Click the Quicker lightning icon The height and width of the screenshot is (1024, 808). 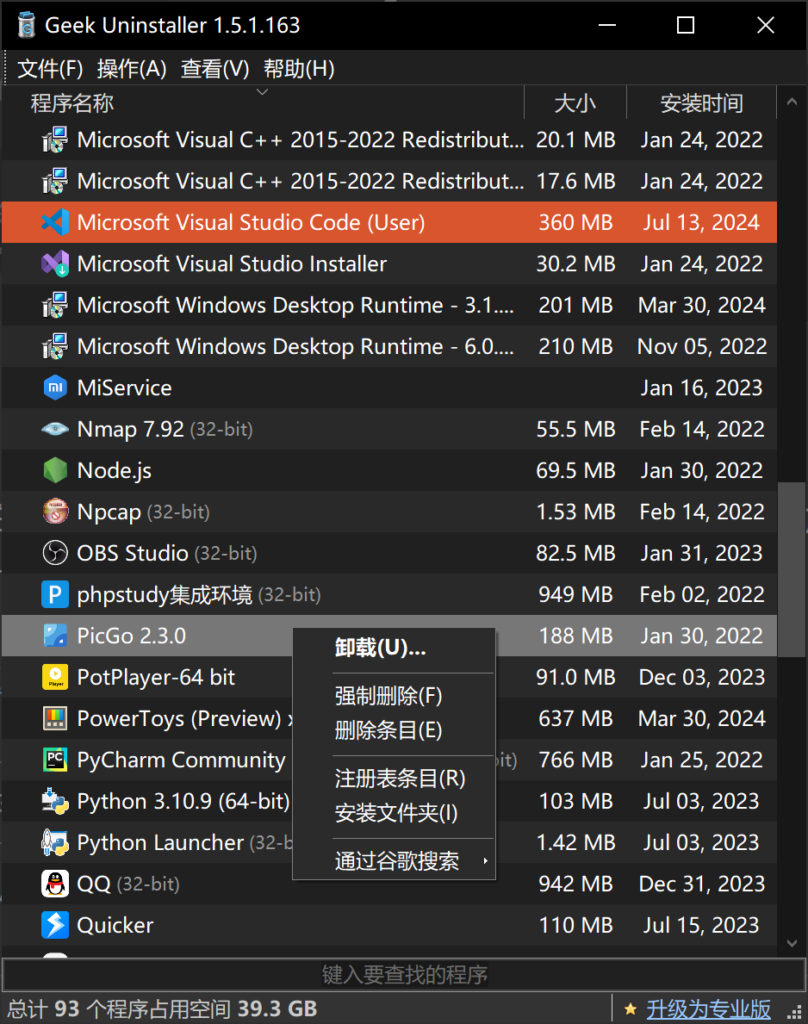click(55, 925)
